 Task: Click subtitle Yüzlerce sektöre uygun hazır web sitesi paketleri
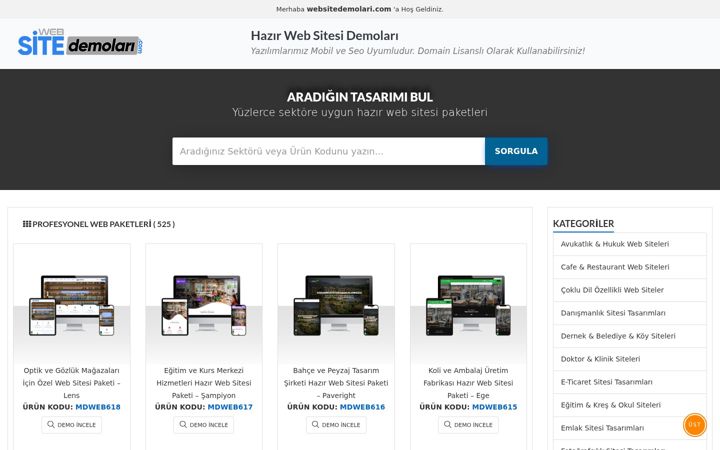coord(360,112)
